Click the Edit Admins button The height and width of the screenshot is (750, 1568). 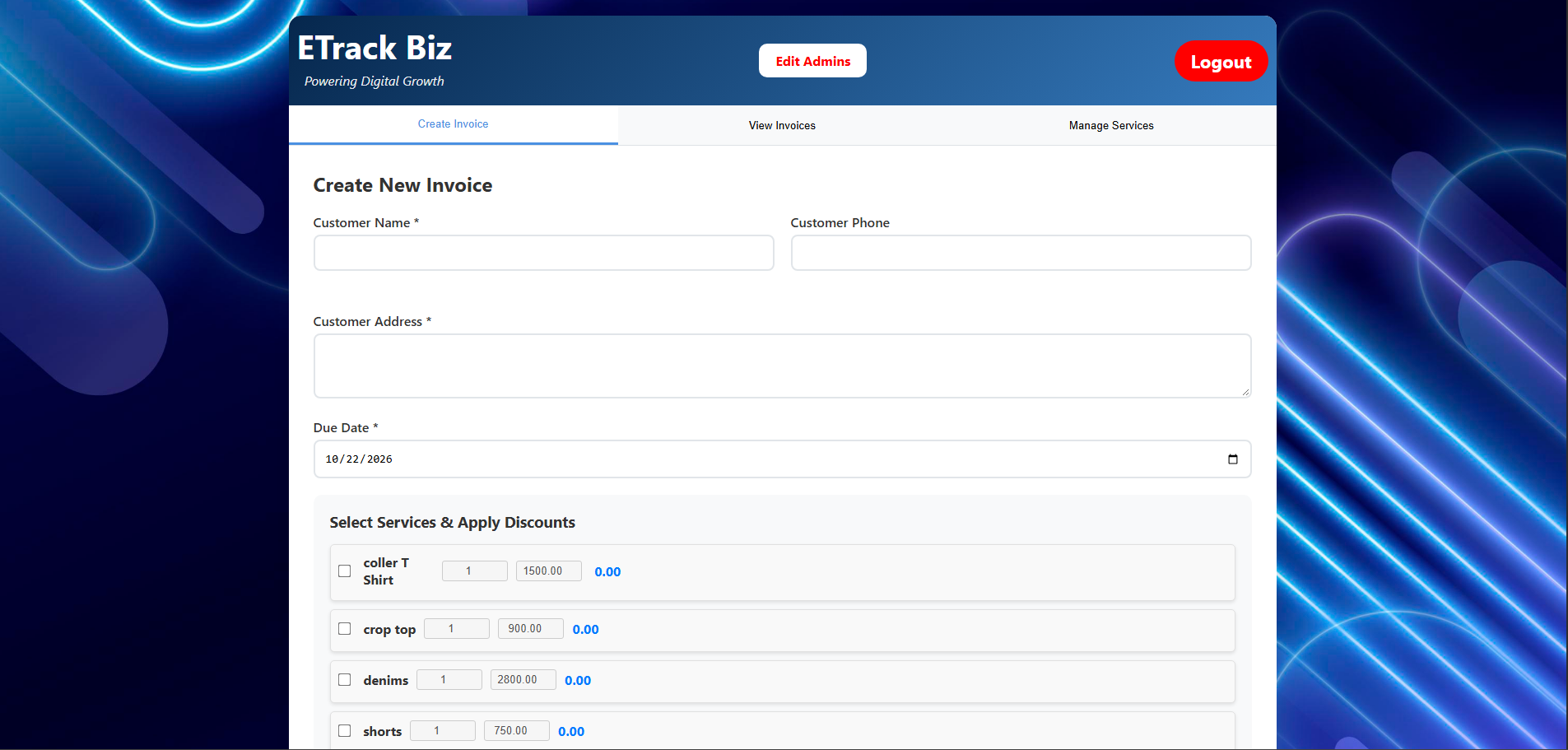pos(812,61)
